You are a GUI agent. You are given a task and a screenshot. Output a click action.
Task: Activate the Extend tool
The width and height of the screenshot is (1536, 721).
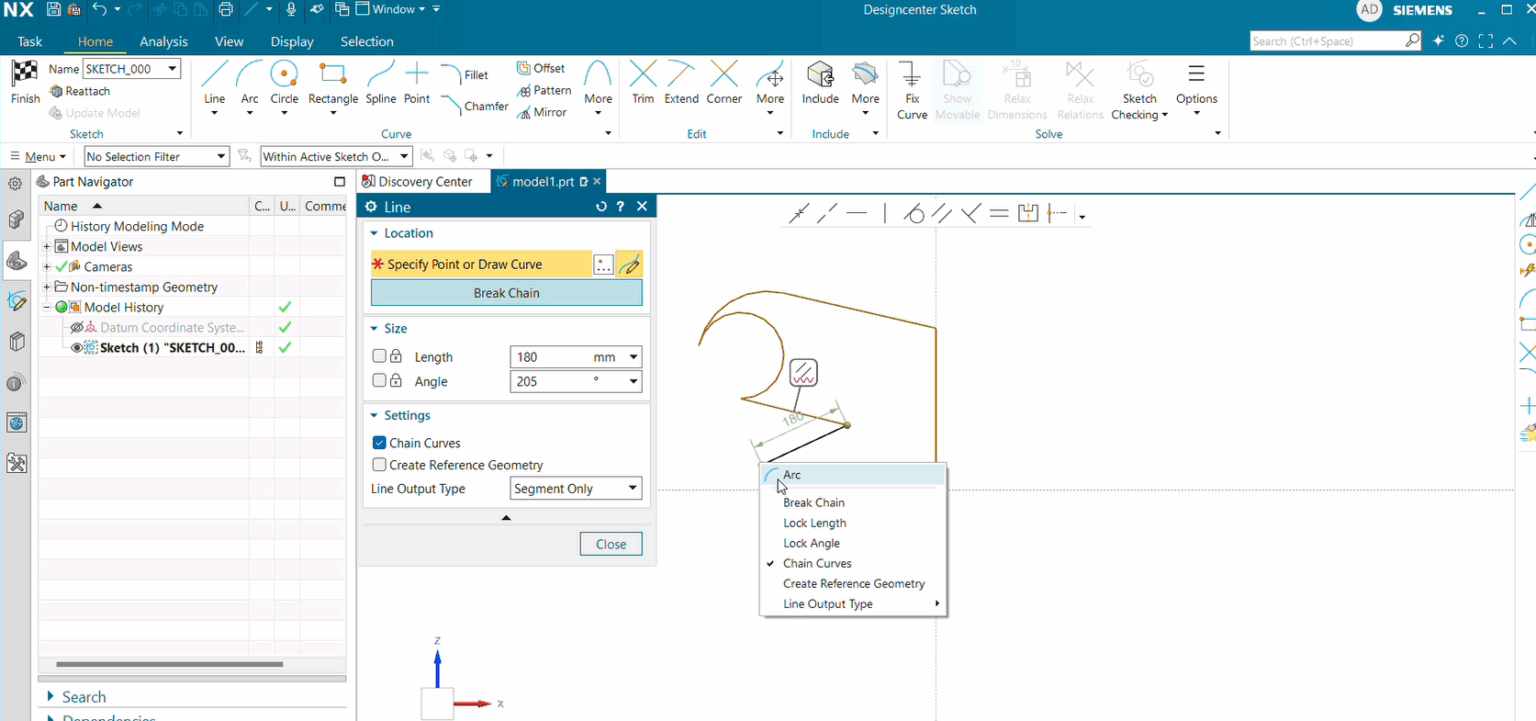pos(681,88)
